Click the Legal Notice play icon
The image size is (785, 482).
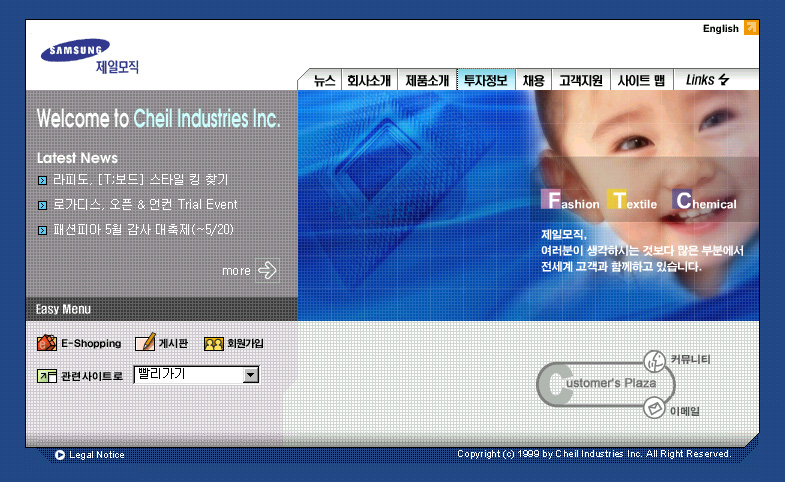pos(60,455)
